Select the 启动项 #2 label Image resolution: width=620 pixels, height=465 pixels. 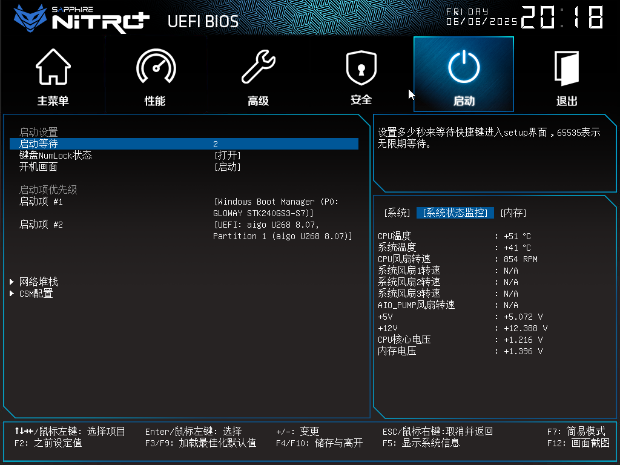coord(41,224)
